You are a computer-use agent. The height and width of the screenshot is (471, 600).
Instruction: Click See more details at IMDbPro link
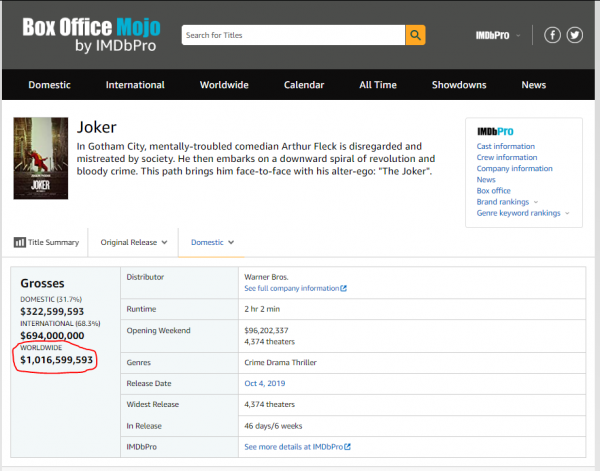[298, 445]
